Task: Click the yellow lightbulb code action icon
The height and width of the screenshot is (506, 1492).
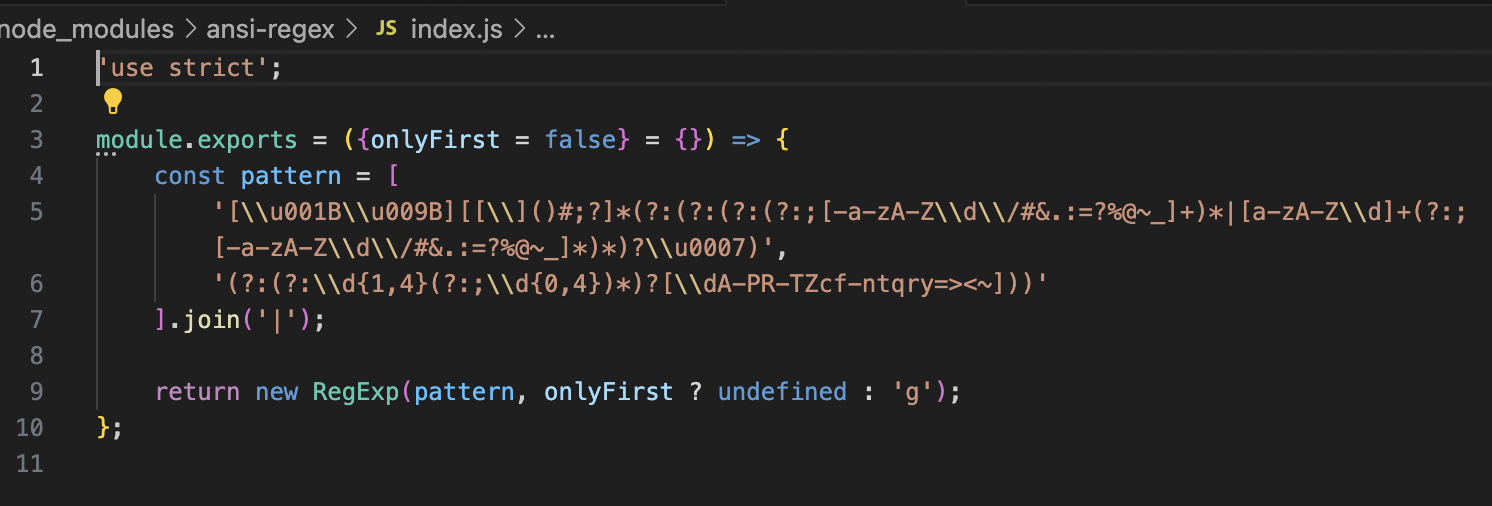Action: [112, 101]
